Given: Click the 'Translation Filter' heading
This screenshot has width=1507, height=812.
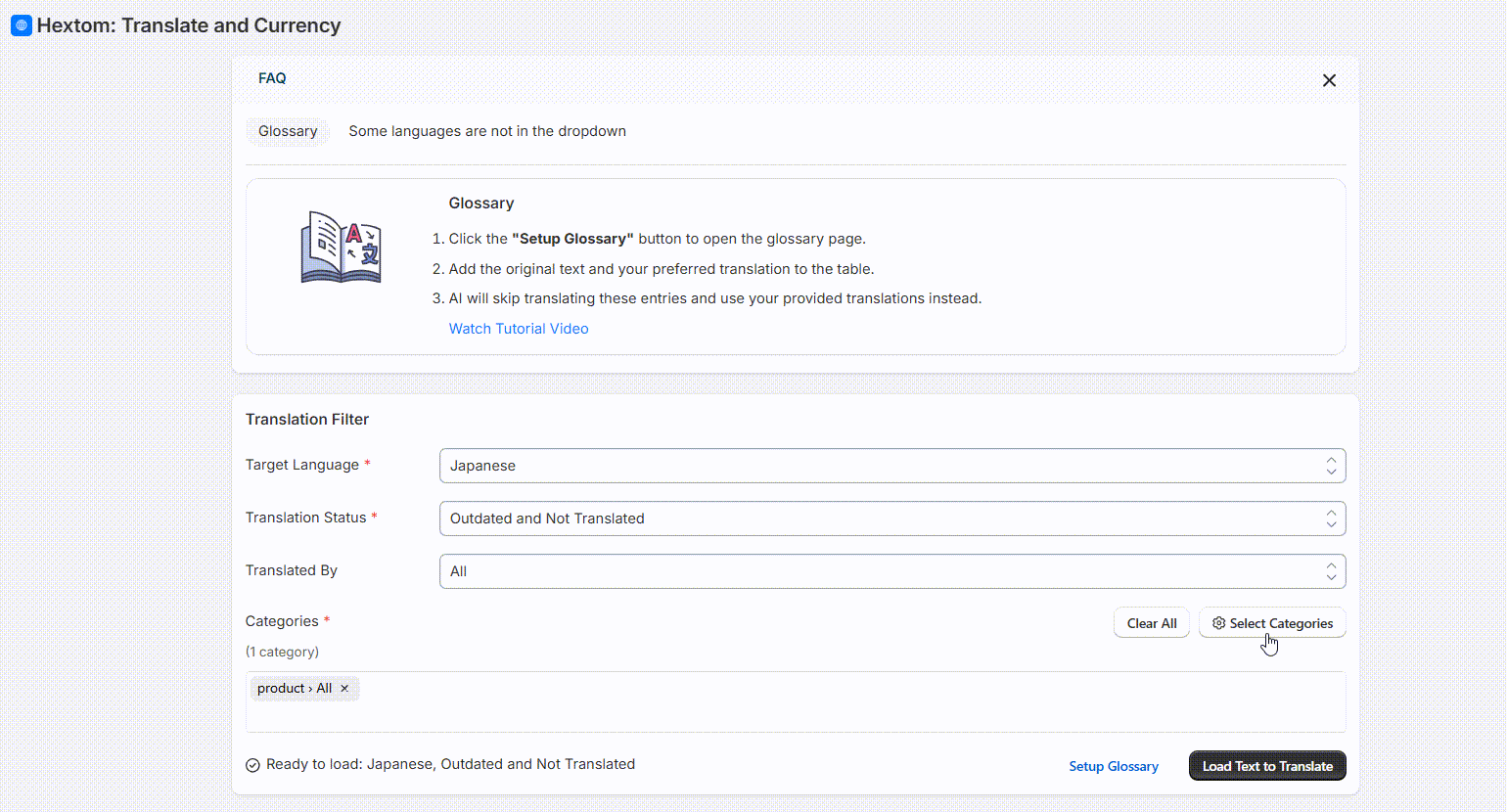Looking at the screenshot, I should (307, 420).
